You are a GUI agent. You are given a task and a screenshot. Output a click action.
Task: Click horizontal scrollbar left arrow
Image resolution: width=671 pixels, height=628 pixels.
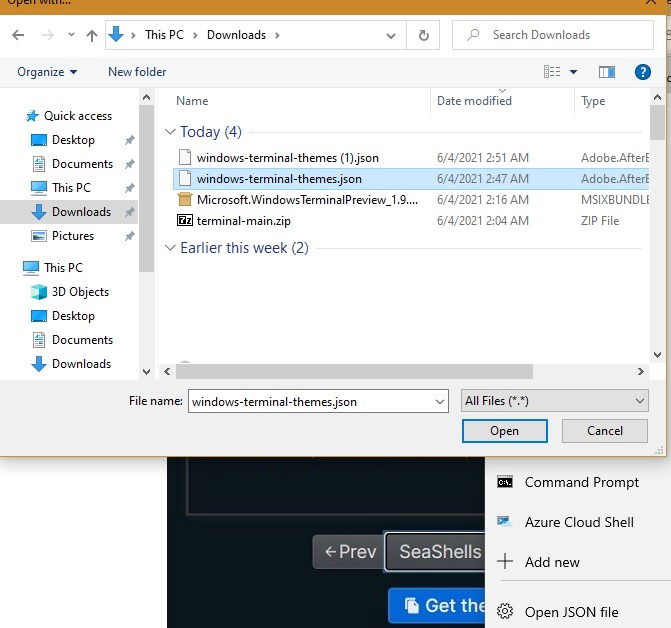click(167, 371)
